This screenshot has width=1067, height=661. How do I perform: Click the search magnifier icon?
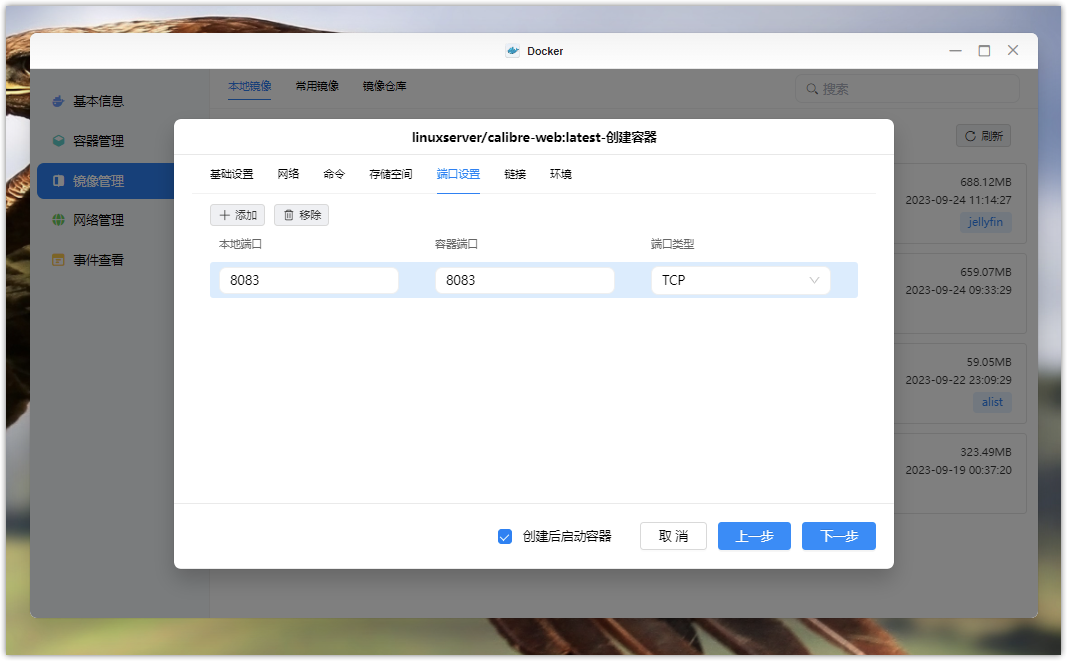tap(812, 89)
